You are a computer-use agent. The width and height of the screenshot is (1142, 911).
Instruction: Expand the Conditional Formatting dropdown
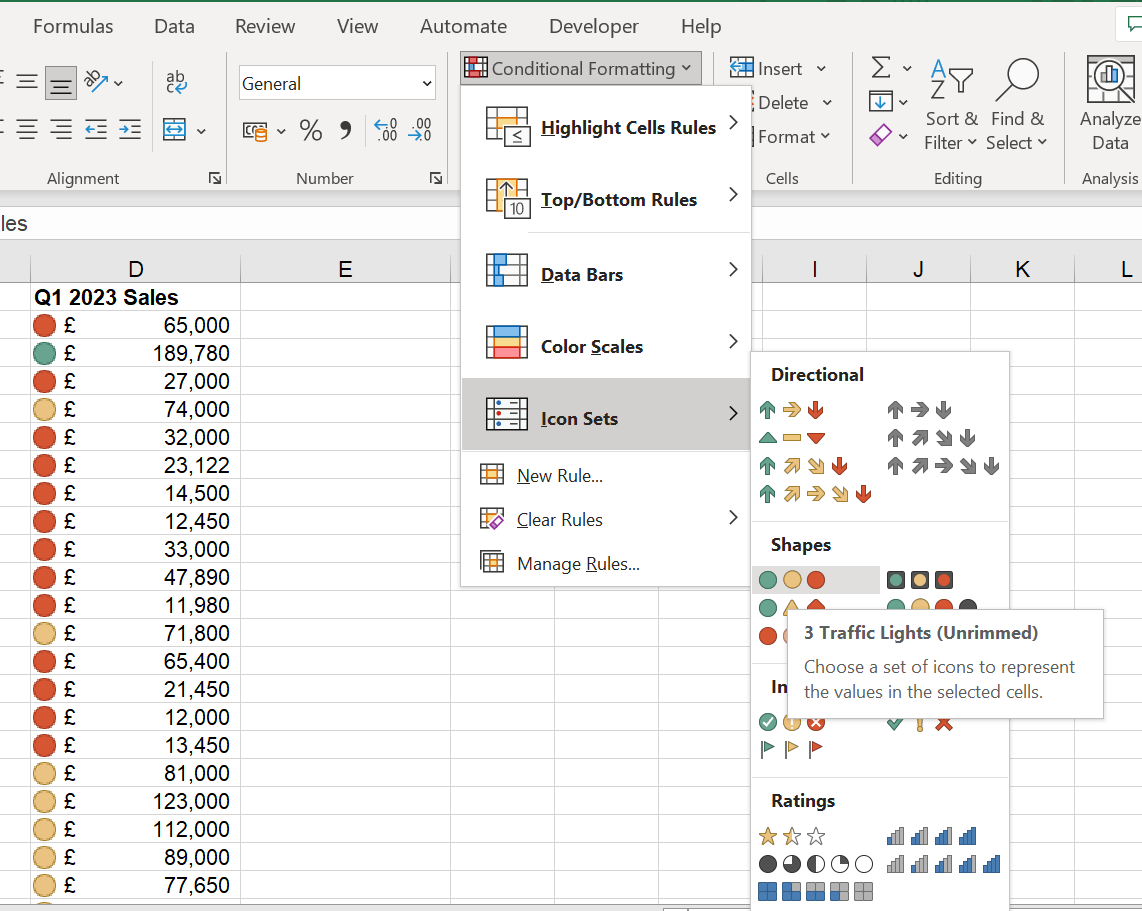click(580, 68)
